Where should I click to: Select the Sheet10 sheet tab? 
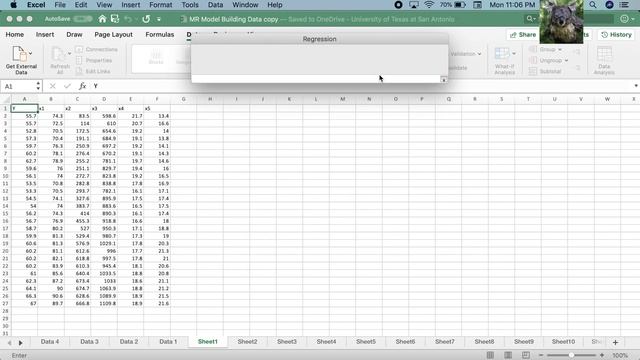point(563,342)
